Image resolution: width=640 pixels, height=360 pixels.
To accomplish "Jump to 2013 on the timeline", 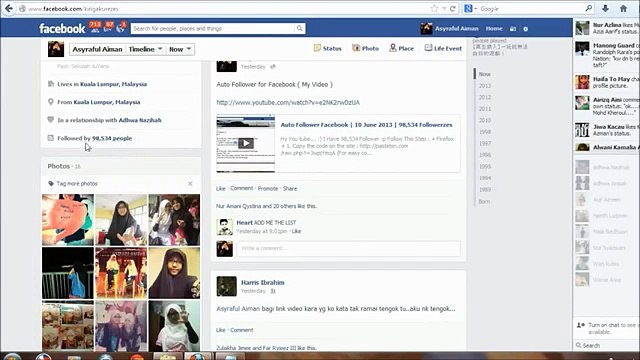I will tap(485, 86).
